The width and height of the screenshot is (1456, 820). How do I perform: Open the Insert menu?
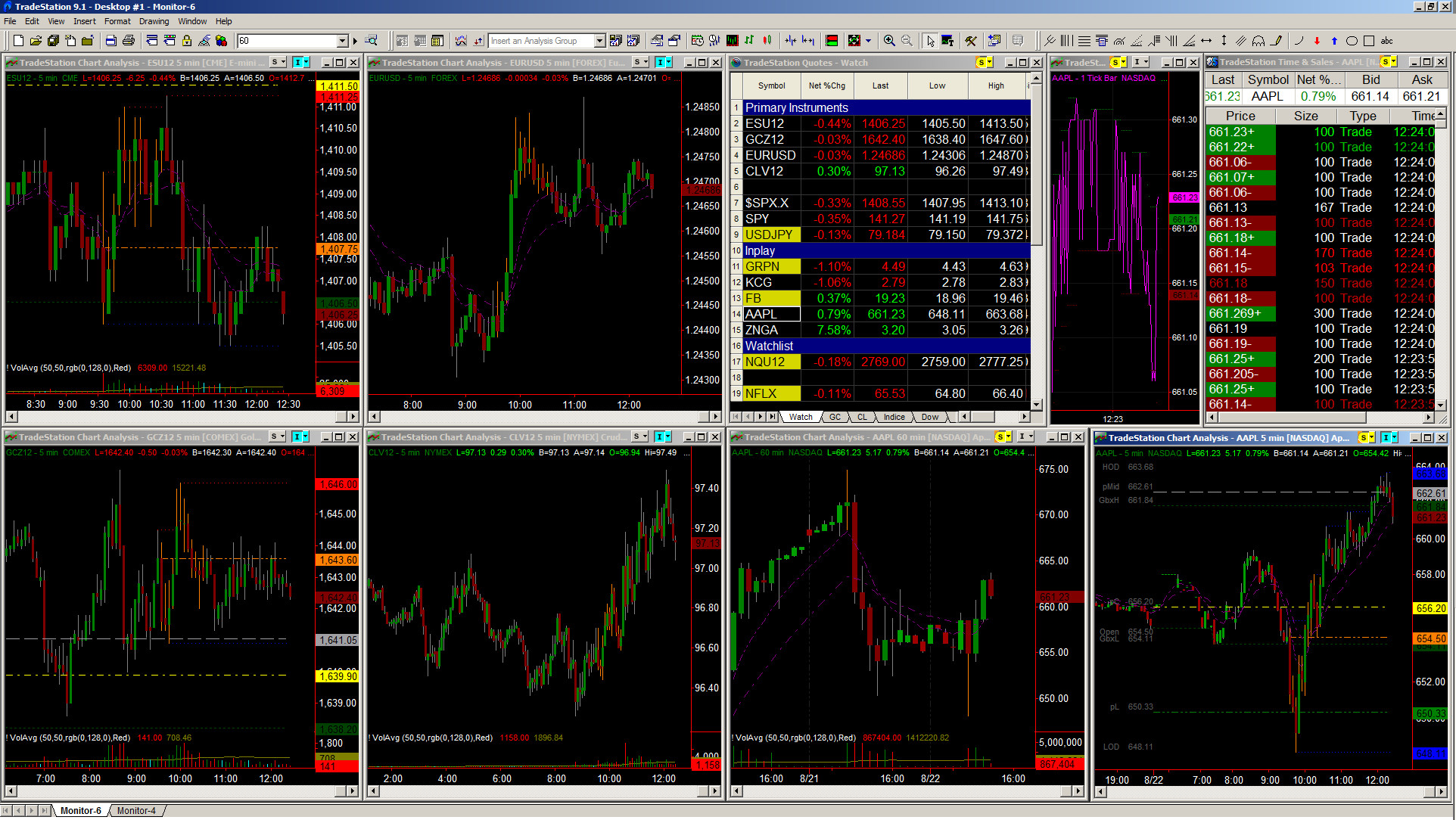point(85,21)
